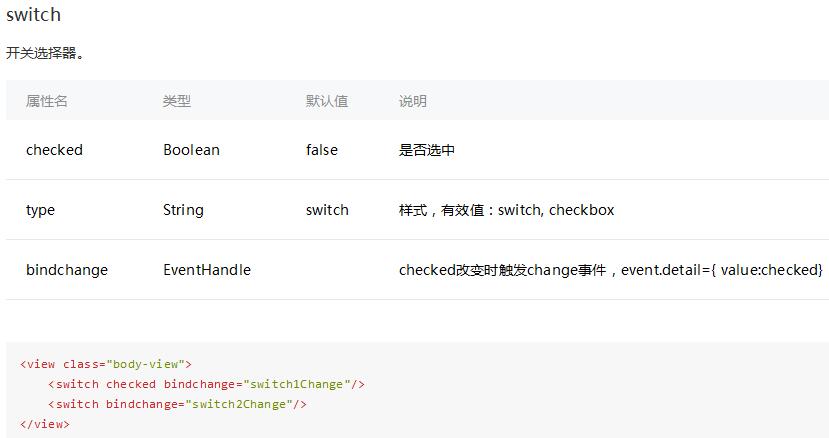Click the 开关选择器 description text
This screenshot has width=829, height=438.
[x=45, y=53]
